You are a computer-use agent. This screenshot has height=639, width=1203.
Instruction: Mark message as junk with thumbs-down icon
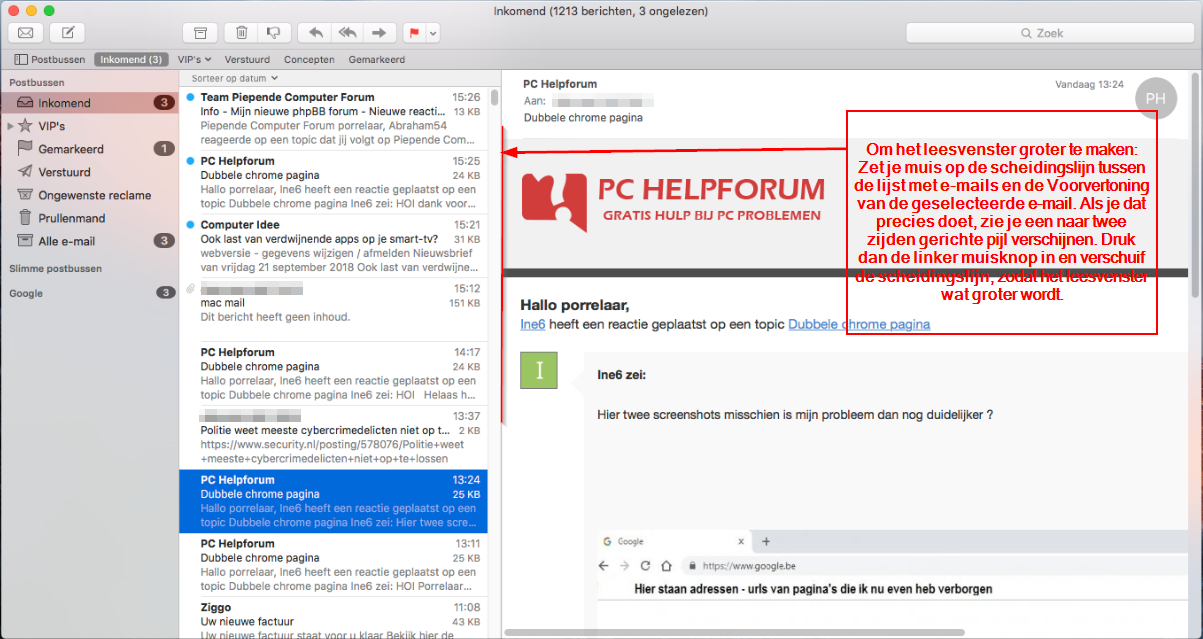click(273, 32)
